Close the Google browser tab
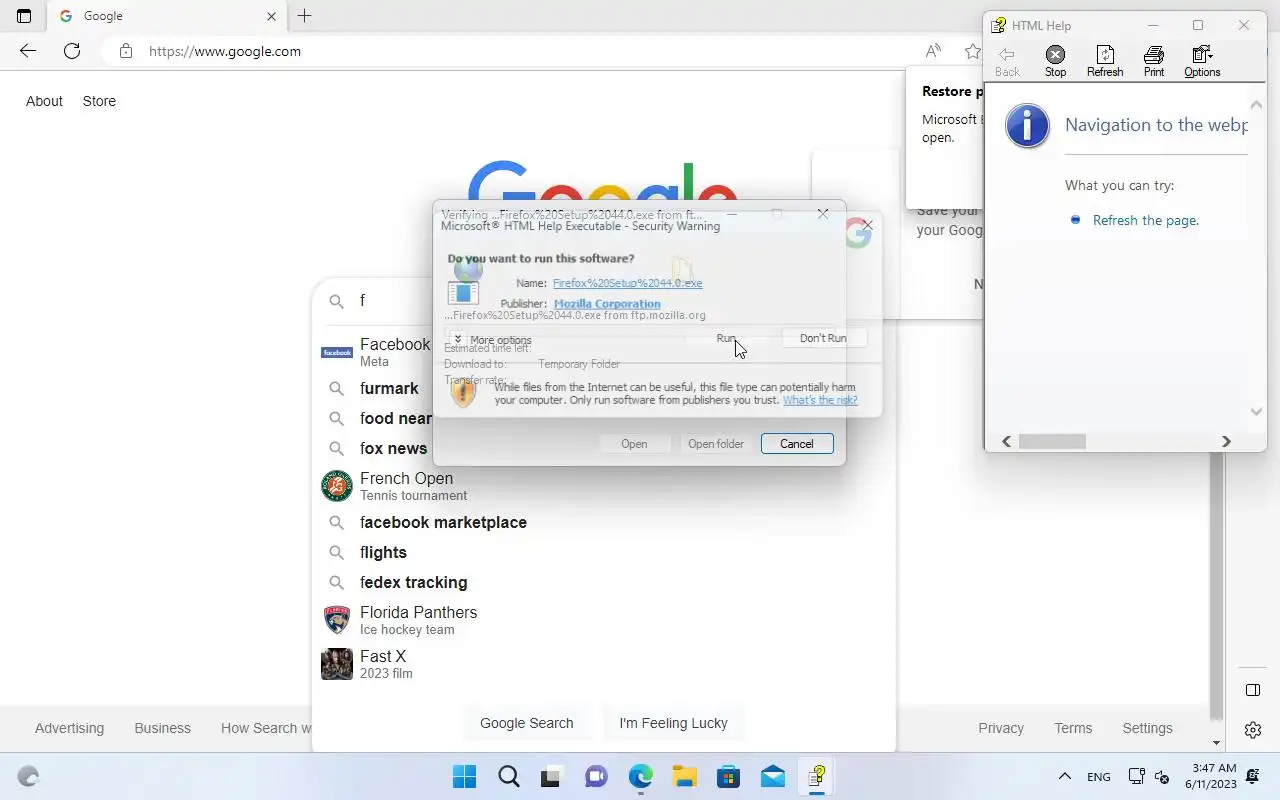The height and width of the screenshot is (800, 1280). click(x=271, y=16)
